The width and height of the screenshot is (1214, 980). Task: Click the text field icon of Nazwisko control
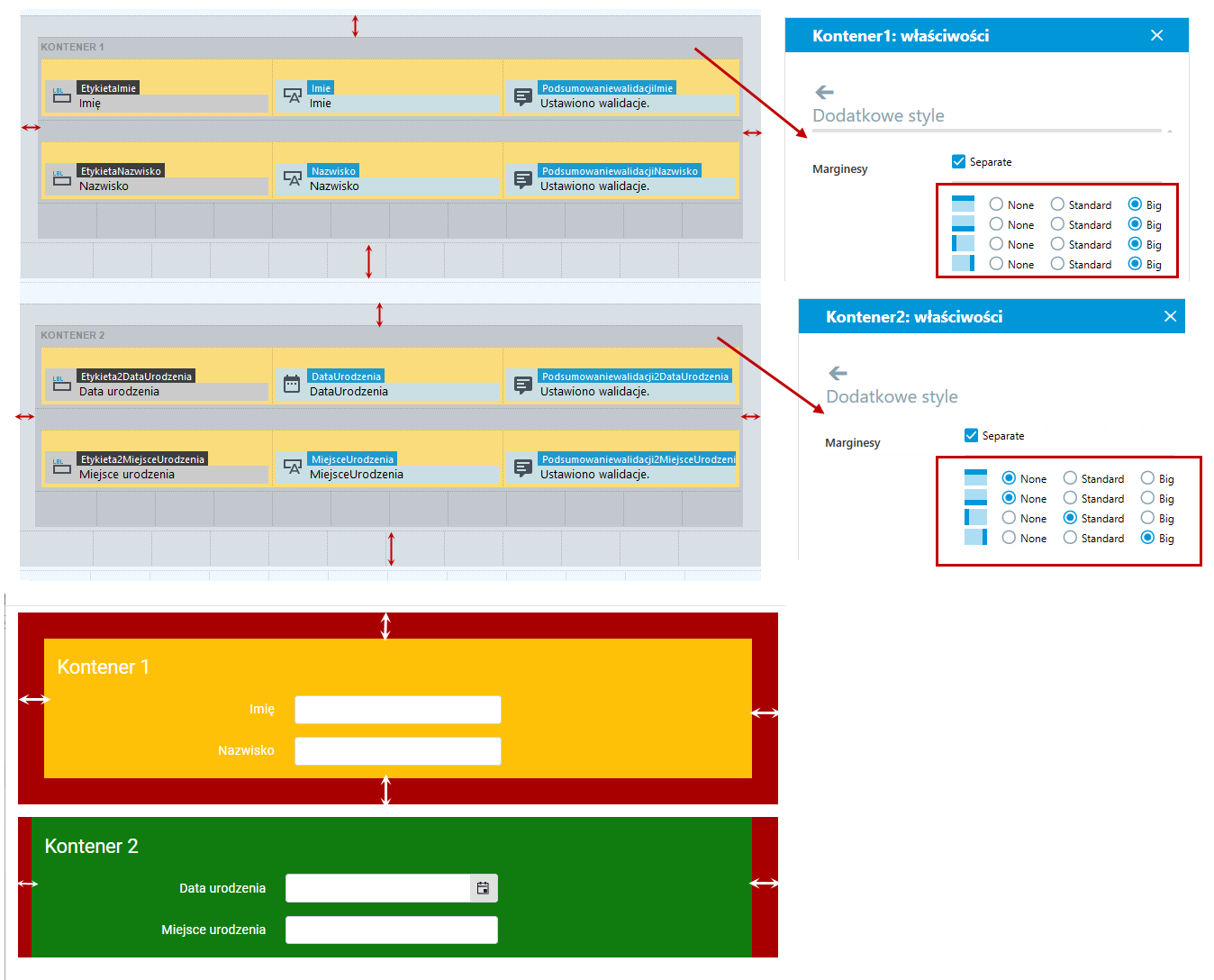point(293,178)
